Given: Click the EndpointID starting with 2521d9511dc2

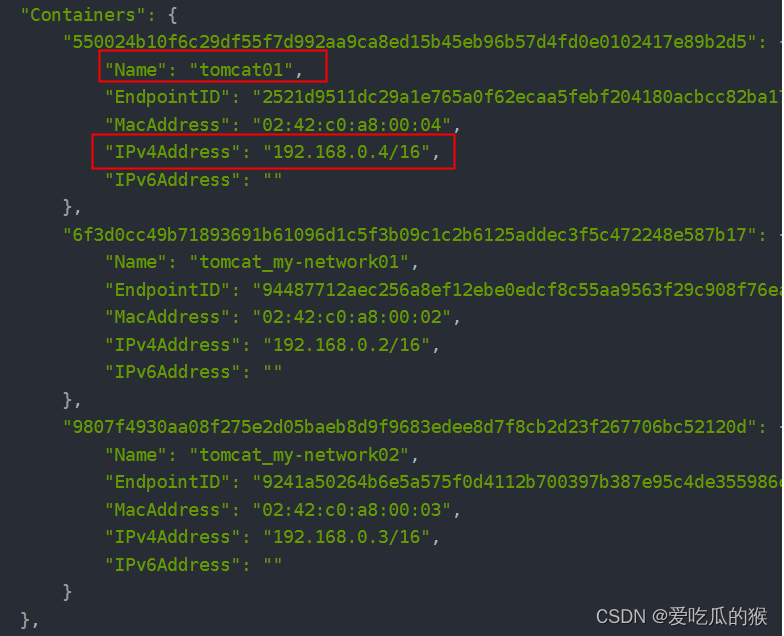Looking at the screenshot, I should (x=518, y=97).
